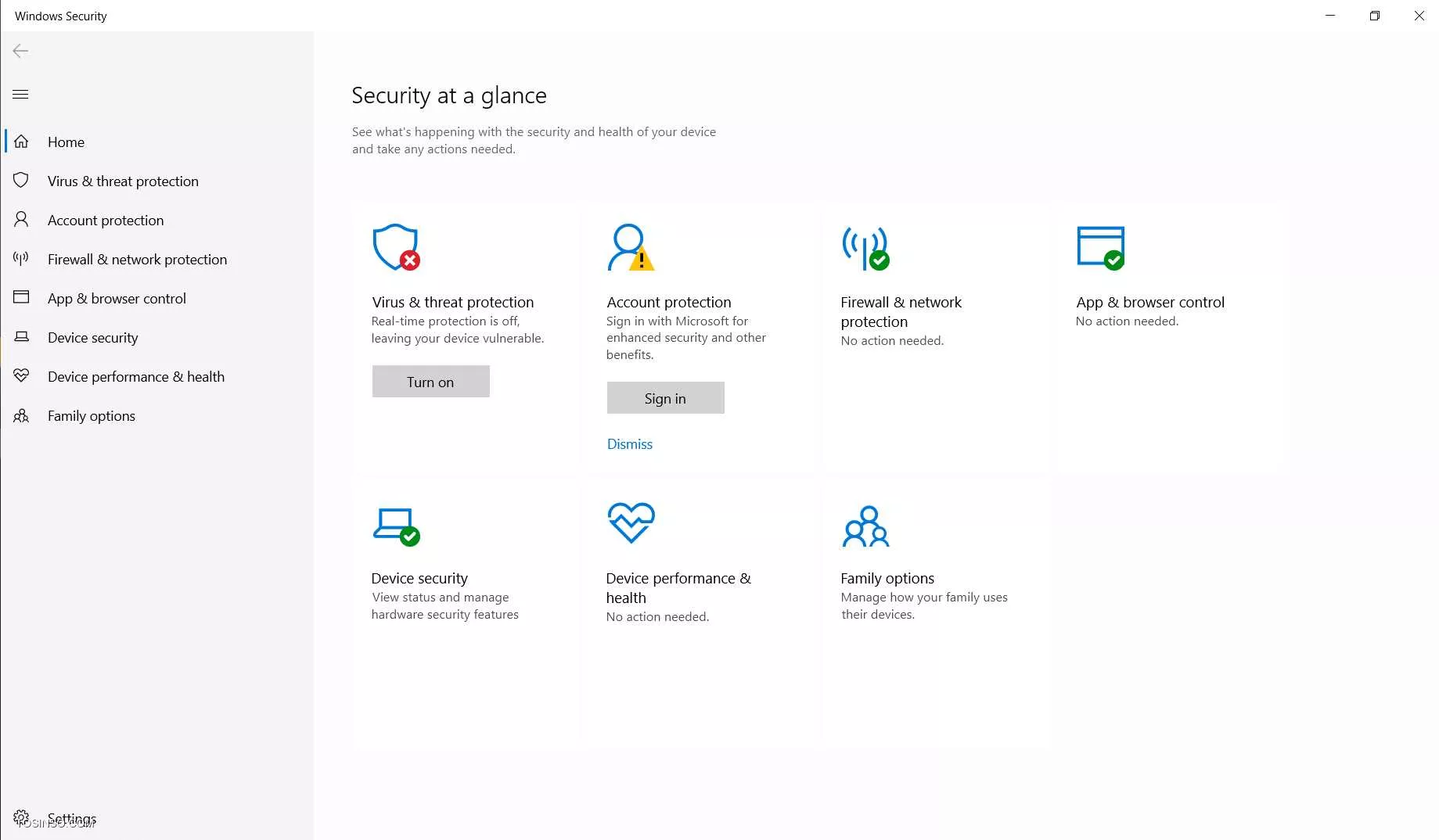1439x840 pixels.
Task: Click the family icon in sidebar
Action: pyautogui.click(x=21, y=415)
